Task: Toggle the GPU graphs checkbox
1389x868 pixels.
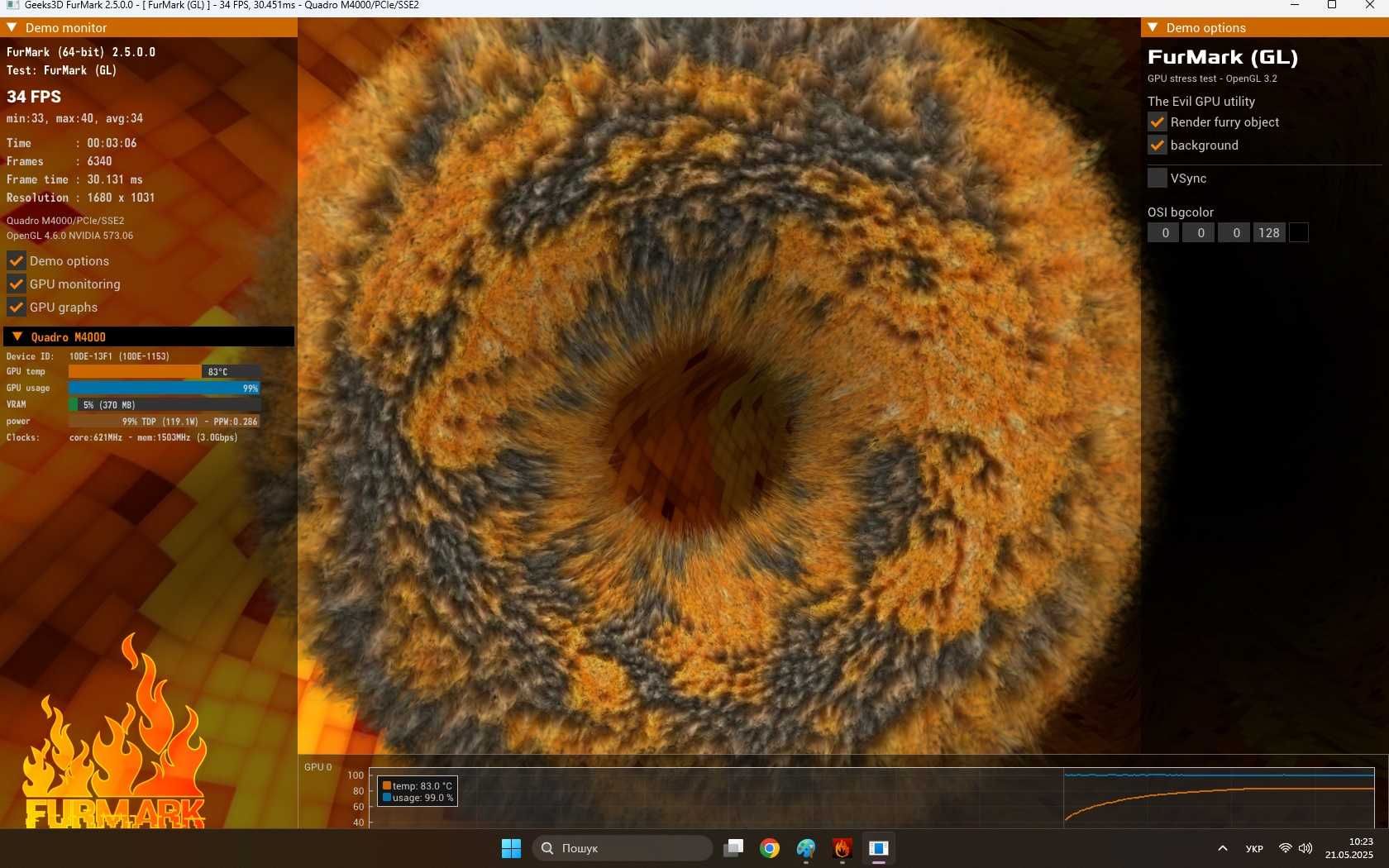Action: coord(16,307)
